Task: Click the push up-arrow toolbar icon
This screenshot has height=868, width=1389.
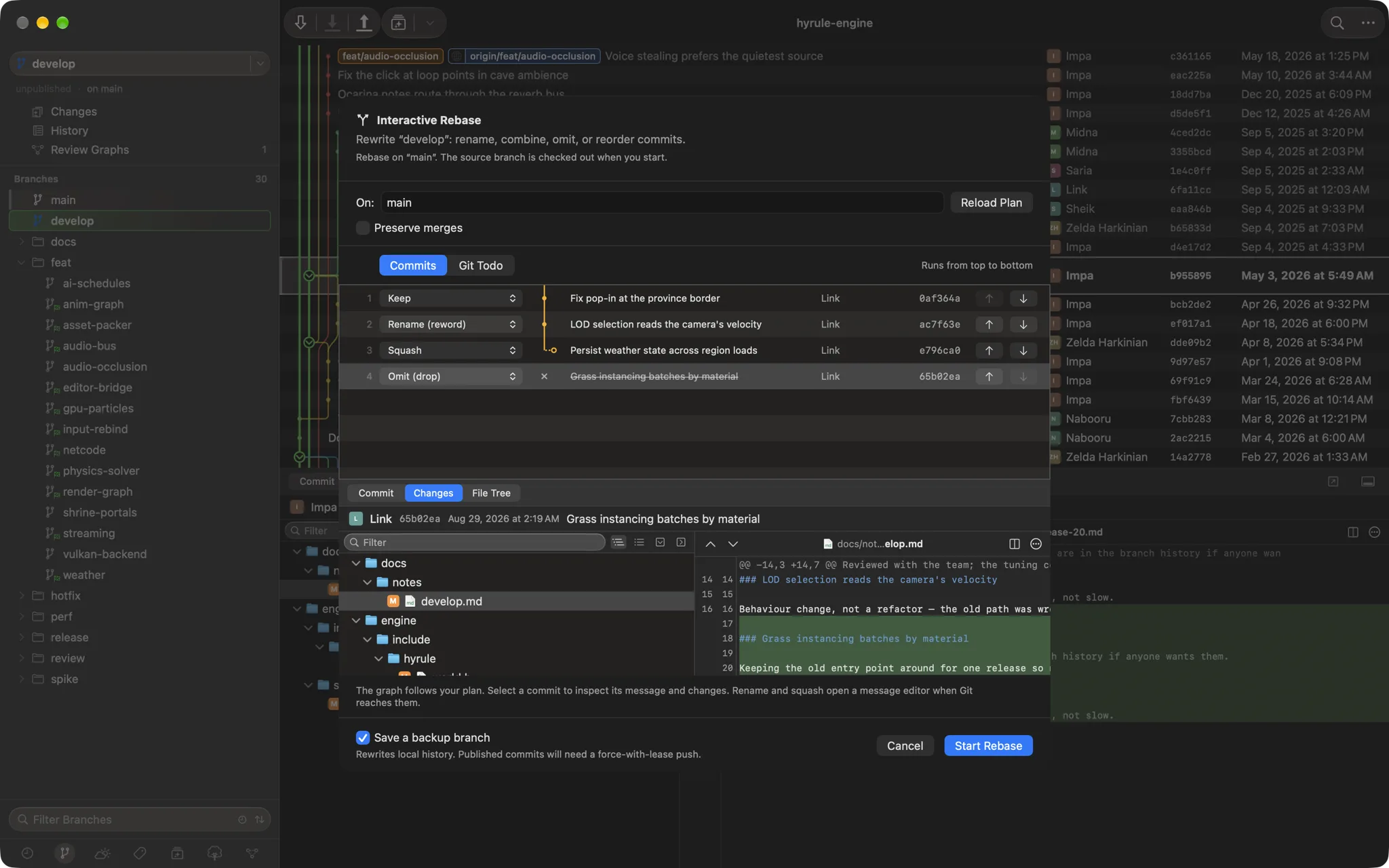Action: click(364, 22)
